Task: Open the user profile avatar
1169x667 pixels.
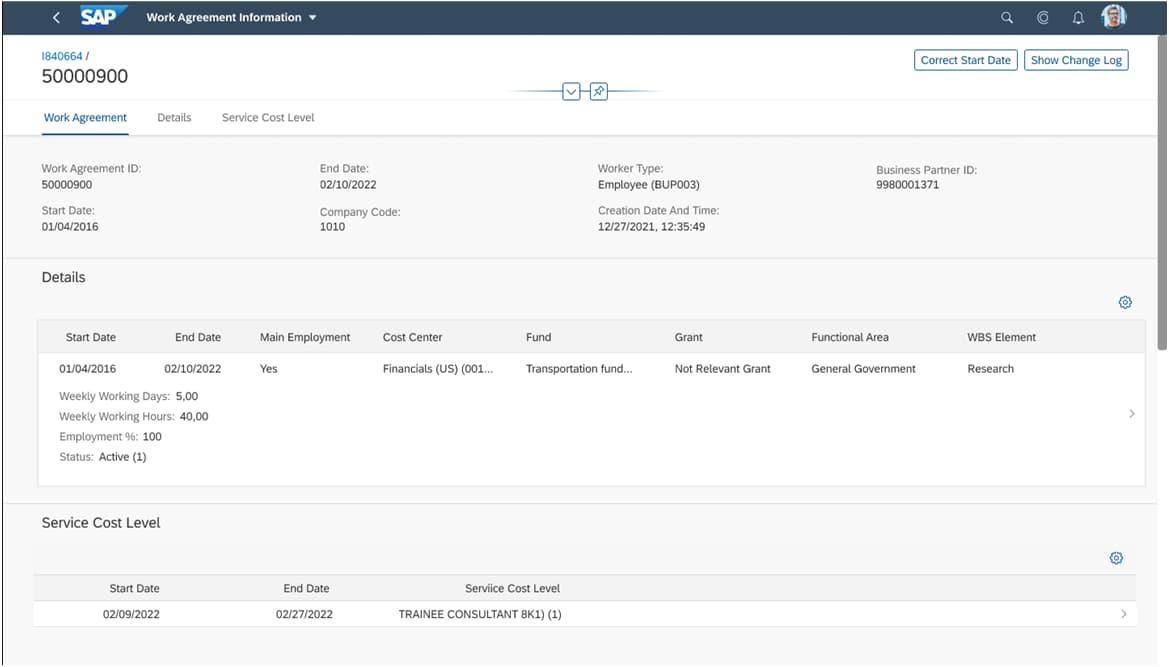Action: point(1114,16)
